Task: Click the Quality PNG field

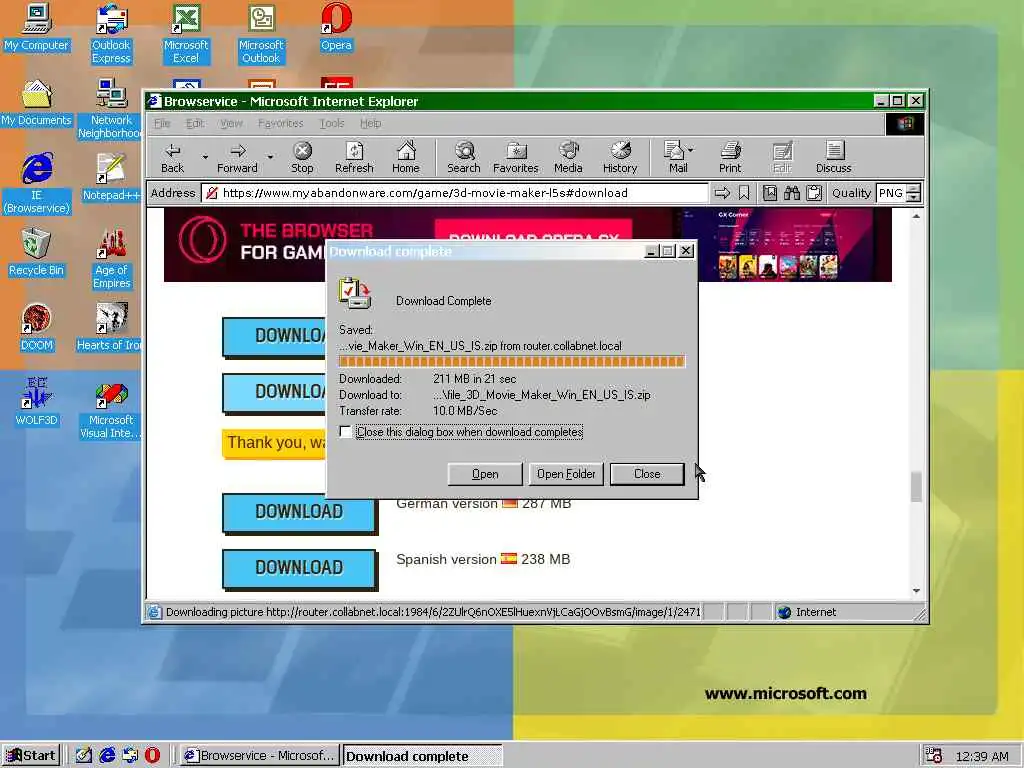Action: click(x=891, y=193)
